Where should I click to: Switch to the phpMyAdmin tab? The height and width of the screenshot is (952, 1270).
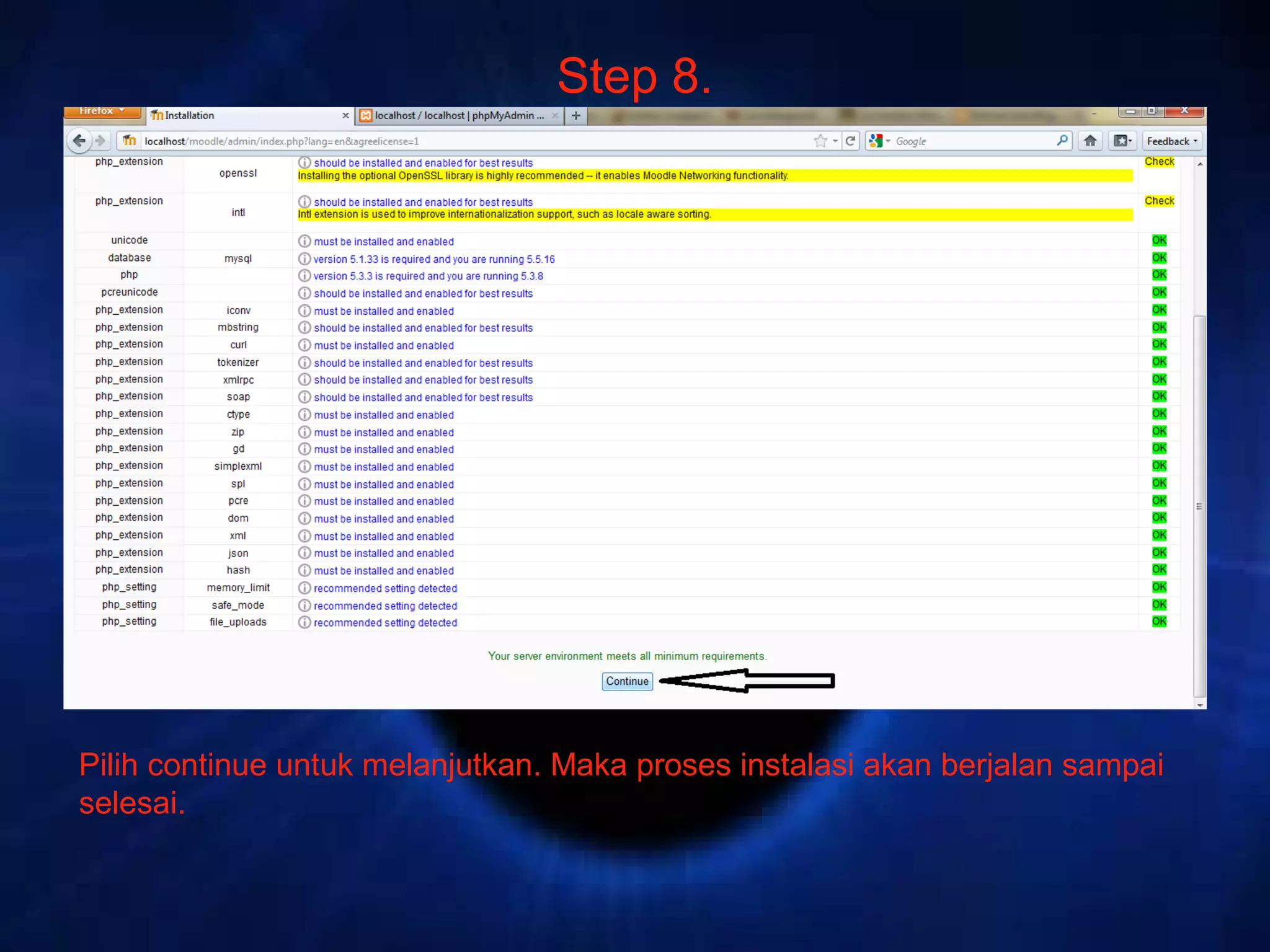tap(460, 115)
